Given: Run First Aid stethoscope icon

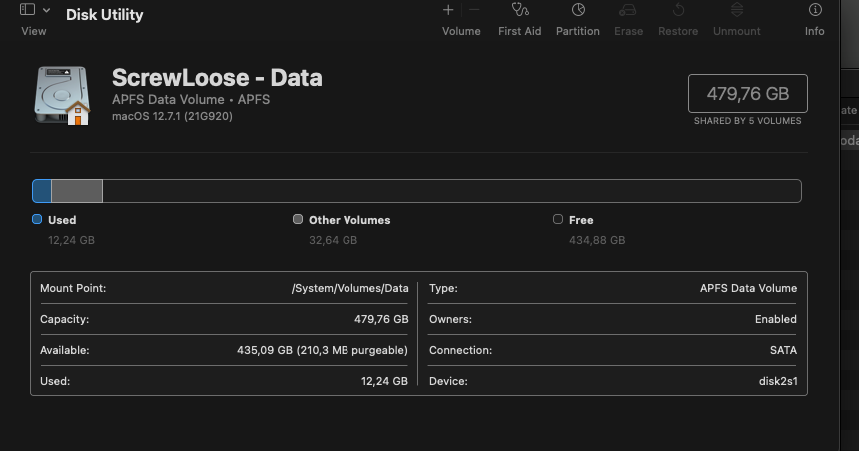Looking at the screenshot, I should click(519, 10).
